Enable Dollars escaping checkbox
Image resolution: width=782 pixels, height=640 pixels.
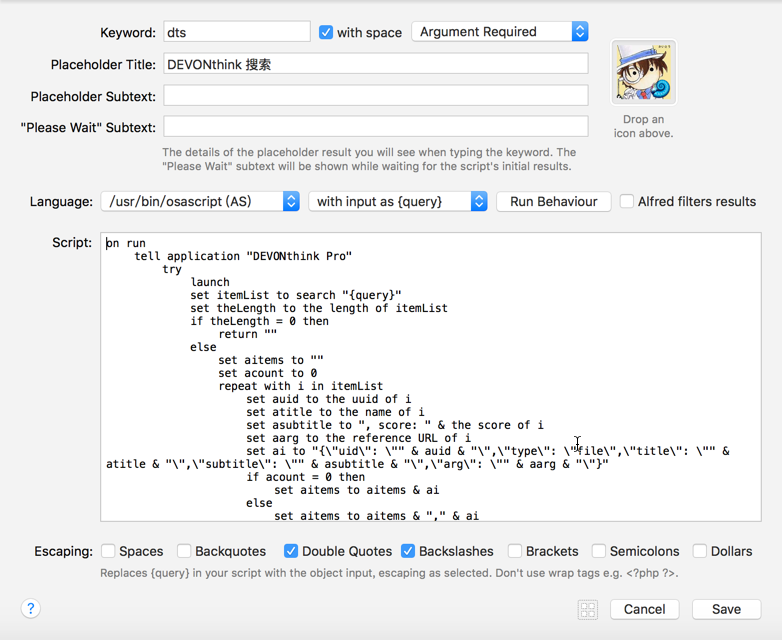(700, 551)
